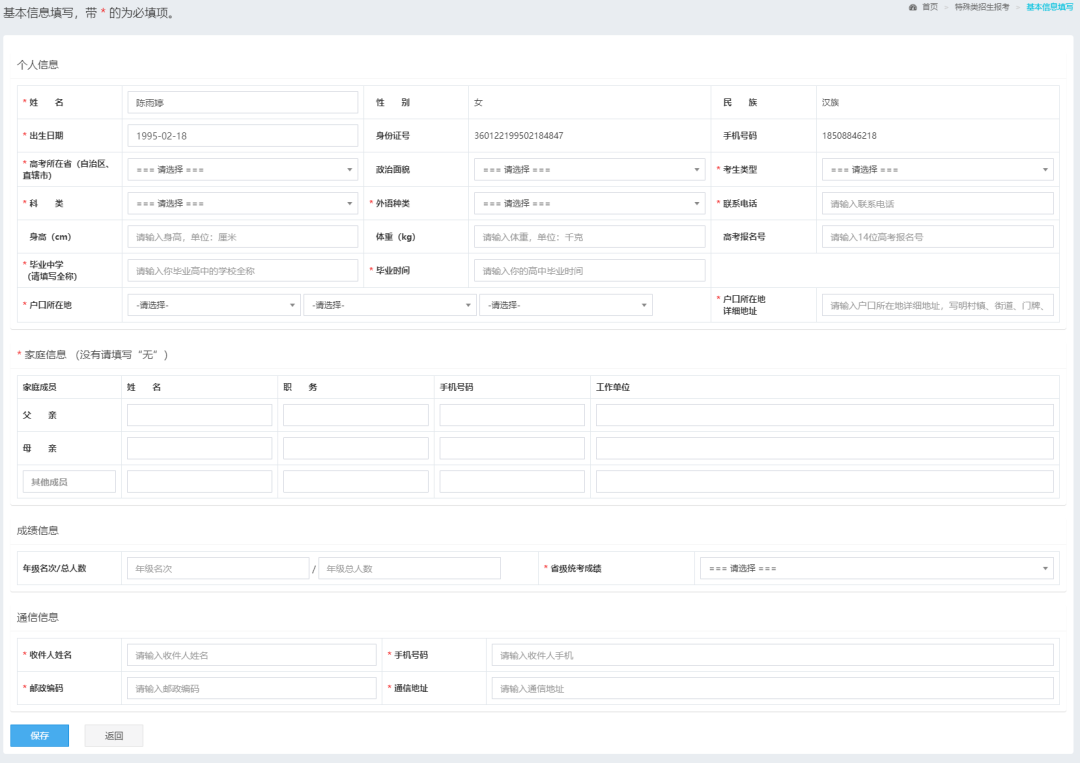Click the 通信地址 input field
The width and height of the screenshot is (1080, 763).
coord(772,688)
